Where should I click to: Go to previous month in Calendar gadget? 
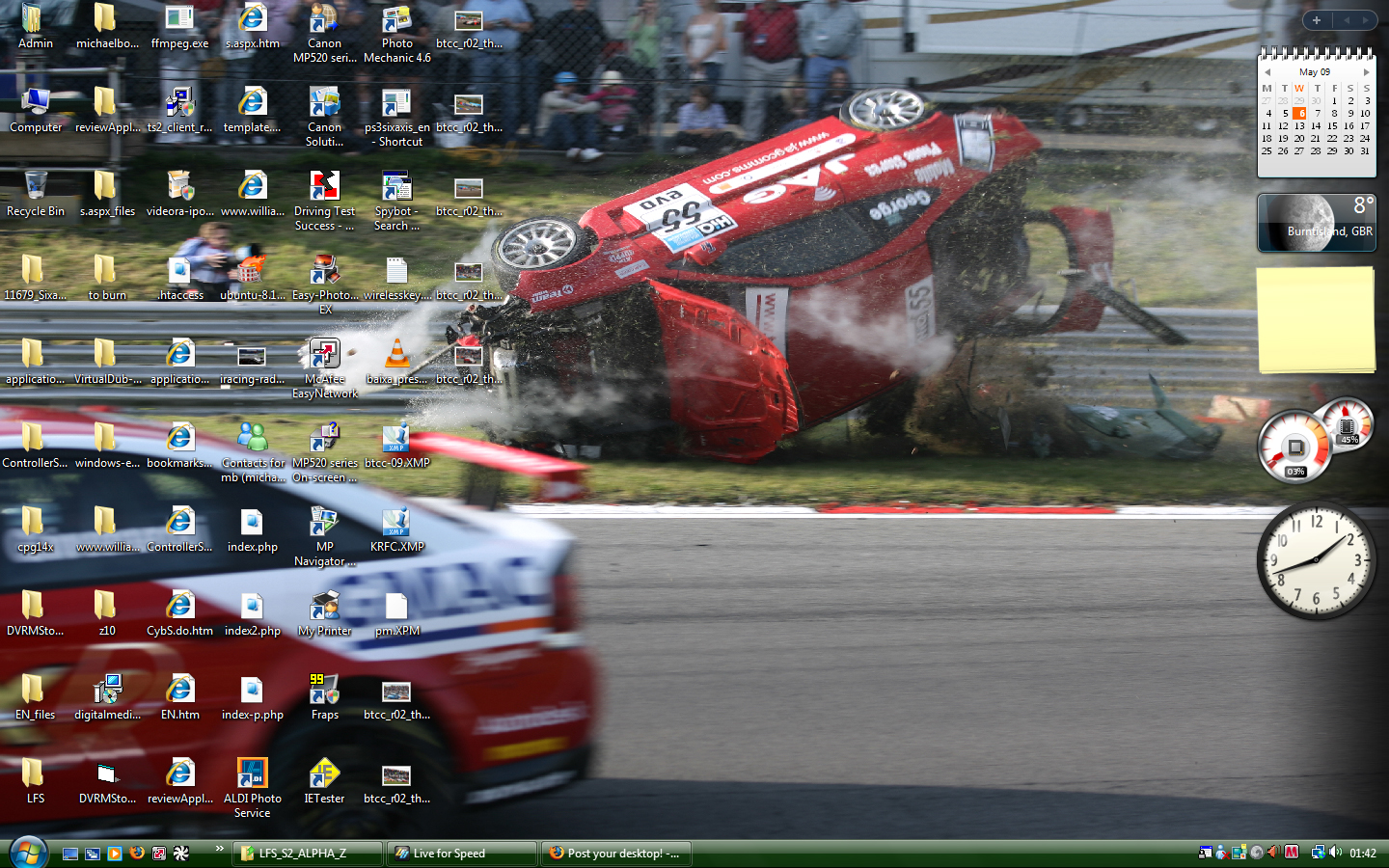tap(1267, 72)
